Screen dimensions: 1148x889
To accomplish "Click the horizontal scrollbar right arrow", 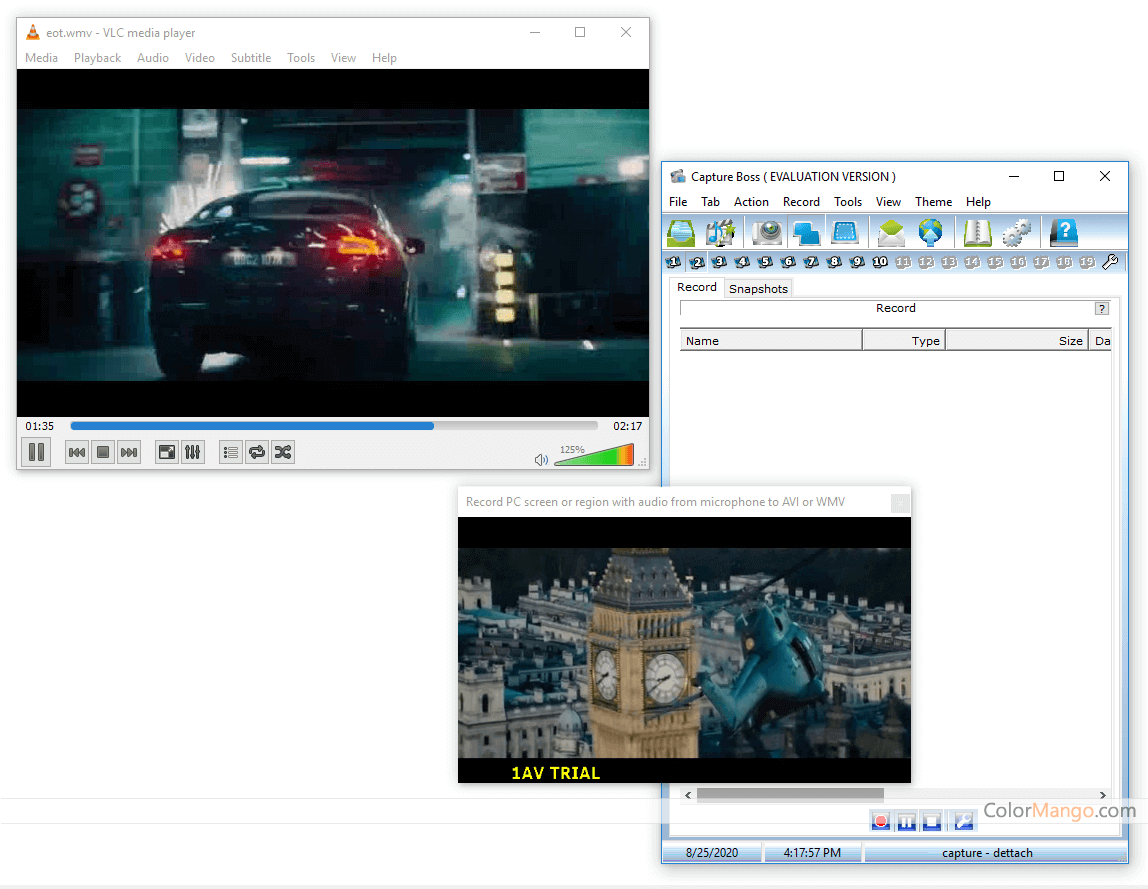I will [1103, 795].
